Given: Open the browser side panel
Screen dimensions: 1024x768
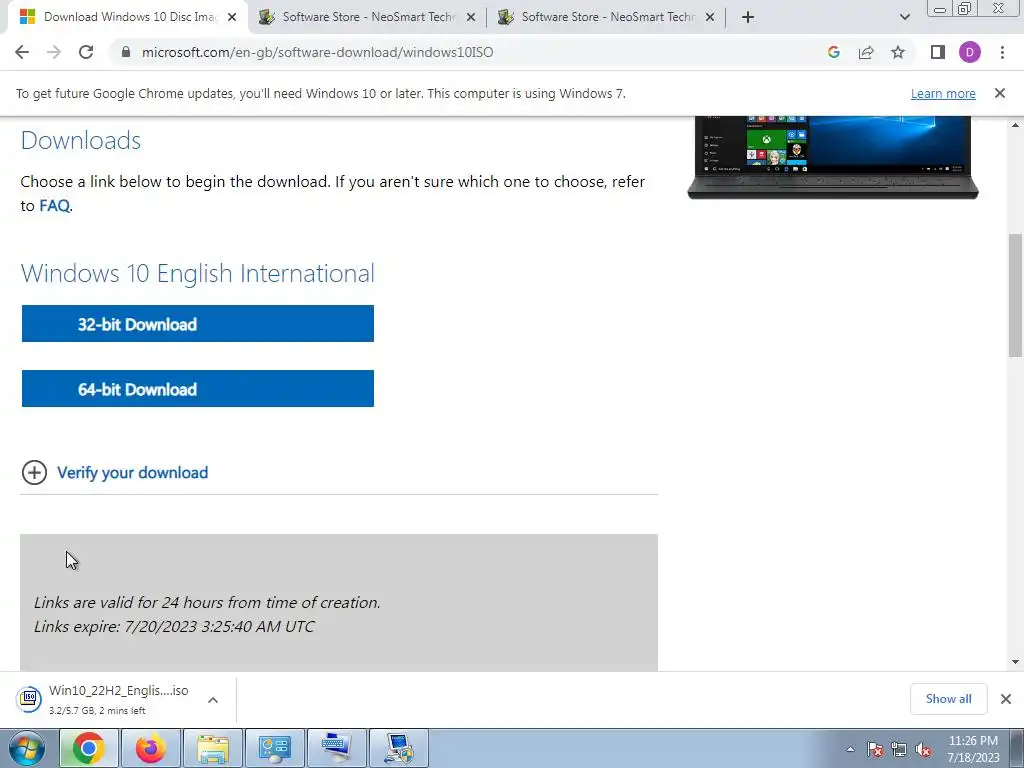Looking at the screenshot, I should (938, 52).
